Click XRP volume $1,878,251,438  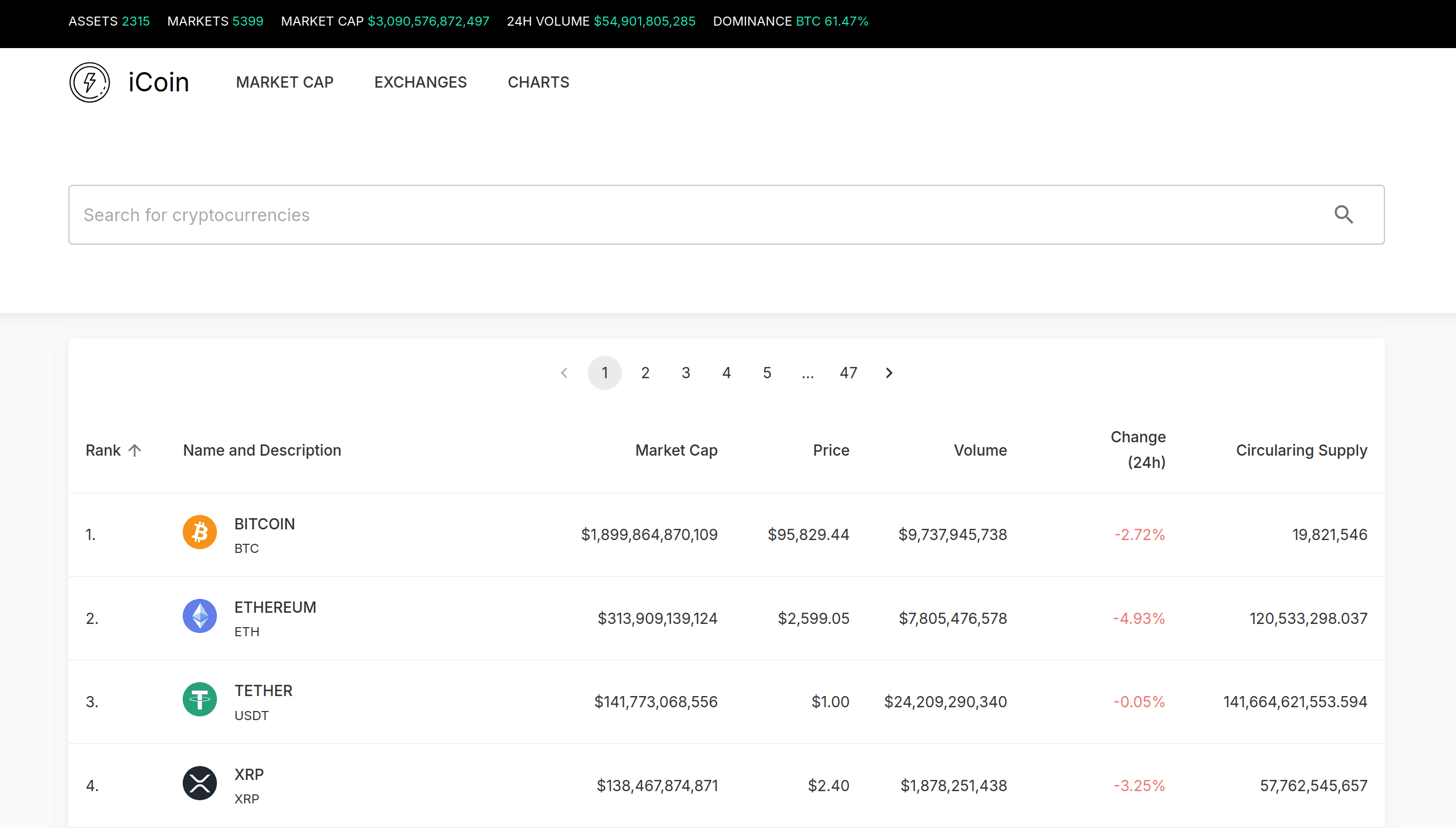tap(954, 785)
